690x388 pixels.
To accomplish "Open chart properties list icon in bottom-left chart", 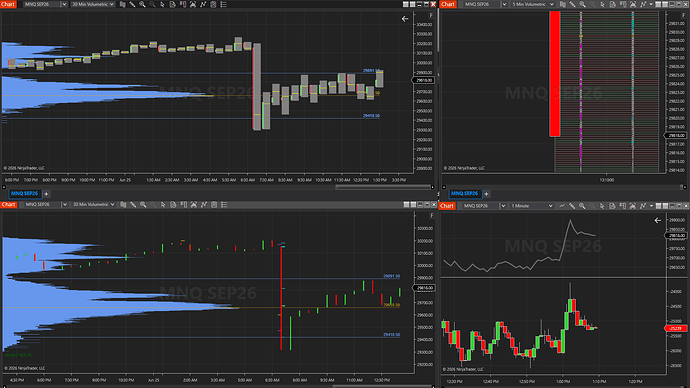I will (x=224, y=205).
